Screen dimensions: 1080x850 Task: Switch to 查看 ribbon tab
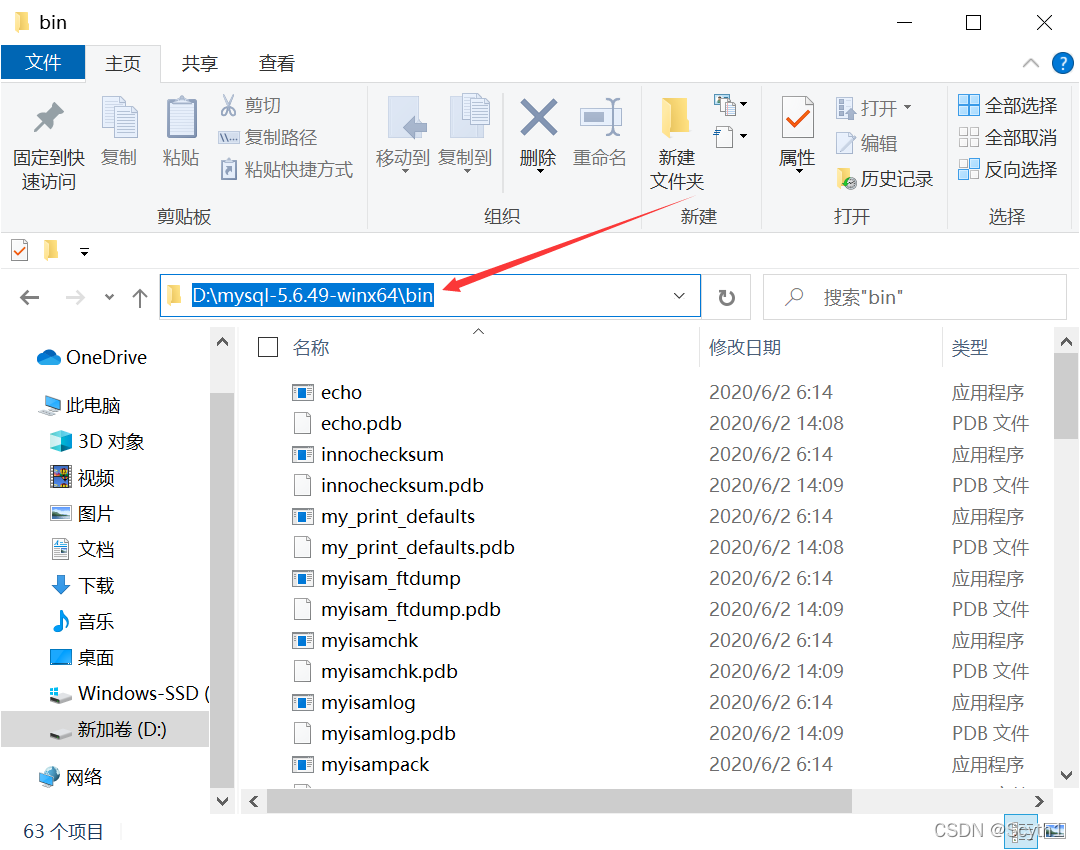pos(277,63)
